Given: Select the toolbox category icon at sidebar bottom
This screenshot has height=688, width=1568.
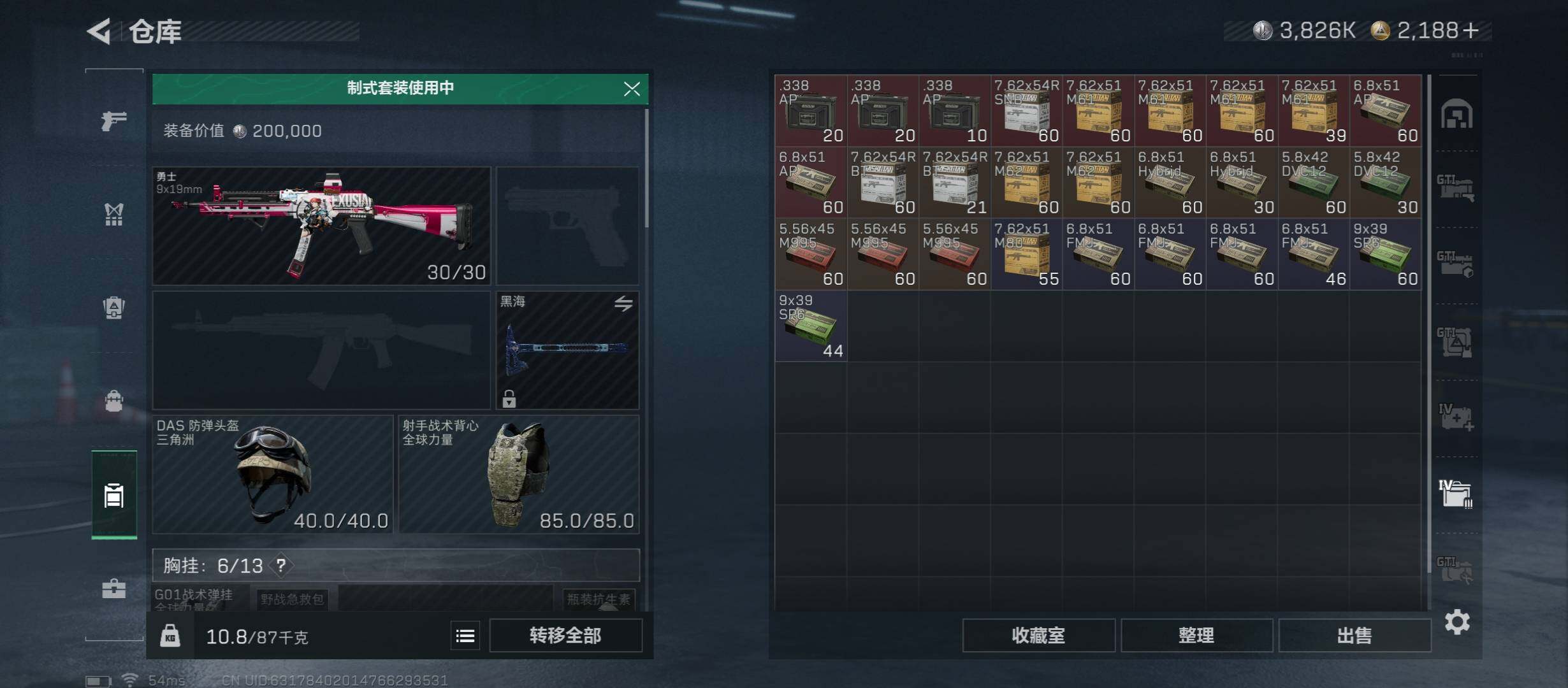Looking at the screenshot, I should (114, 588).
